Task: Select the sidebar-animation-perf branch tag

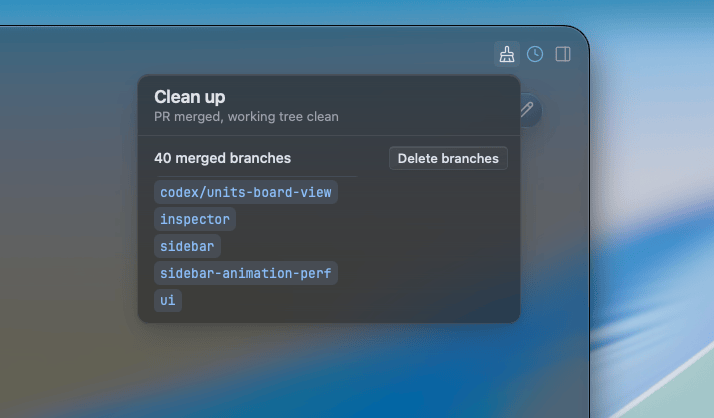Action: pos(246,273)
